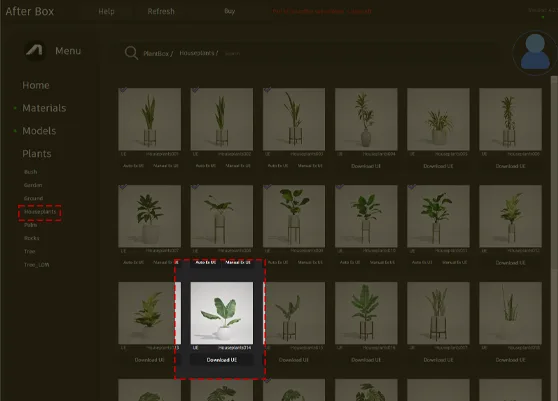Open the Houseplants001 thumbnail

(149, 119)
